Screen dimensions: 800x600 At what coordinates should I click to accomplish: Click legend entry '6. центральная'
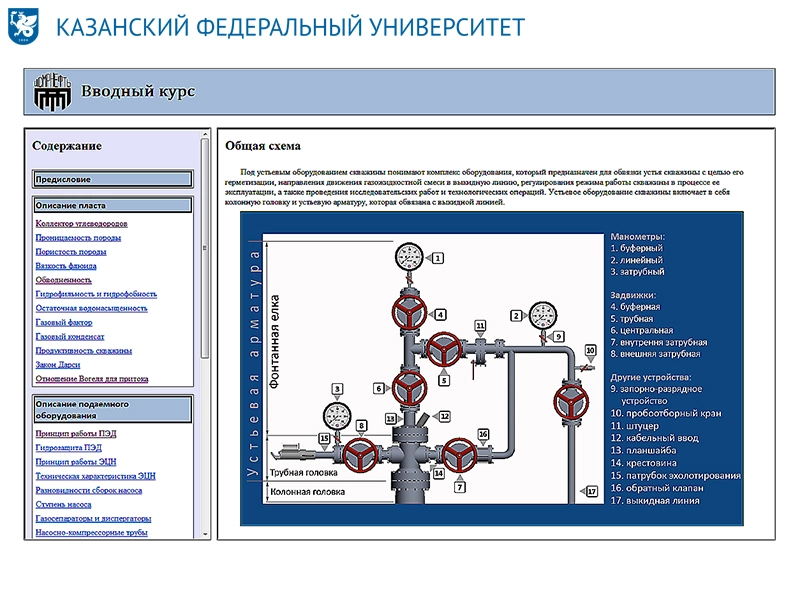pos(641,330)
